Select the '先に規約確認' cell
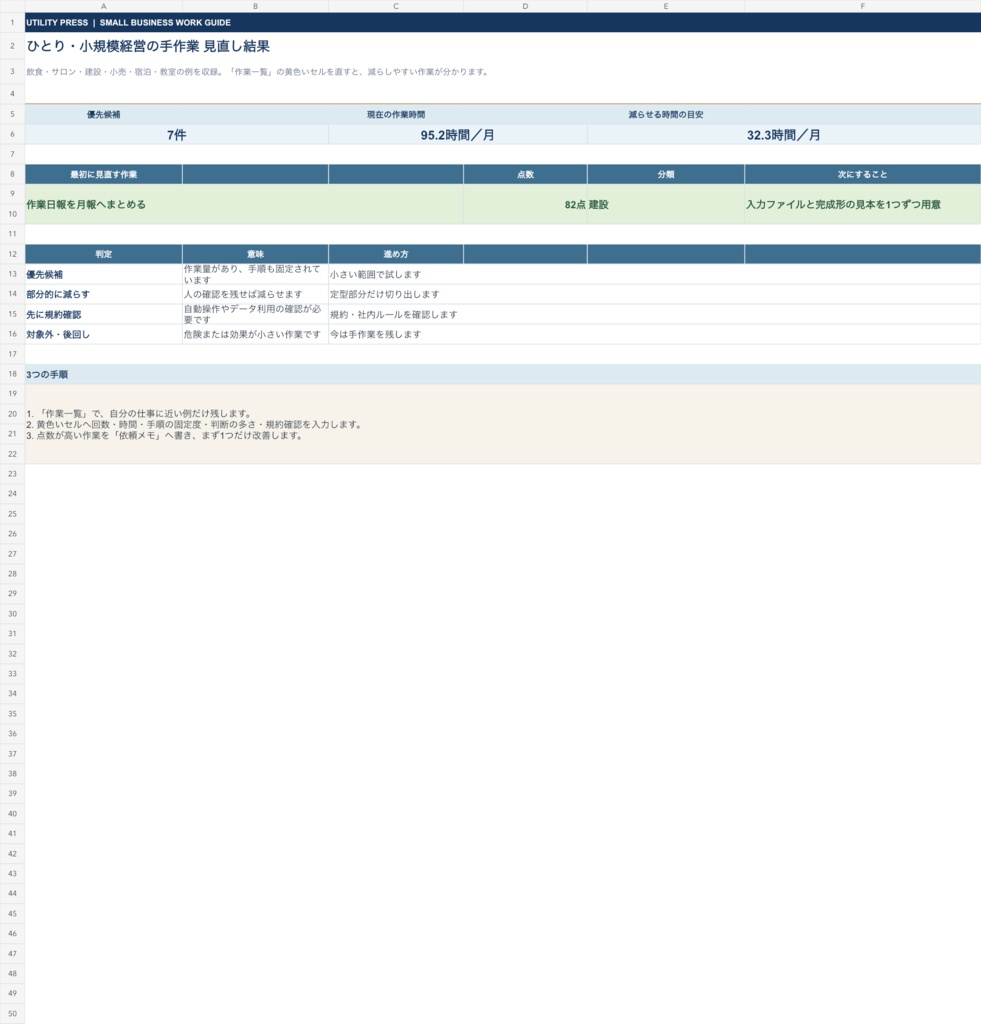Image resolution: width=981 pixels, height=1024 pixels. 103,314
